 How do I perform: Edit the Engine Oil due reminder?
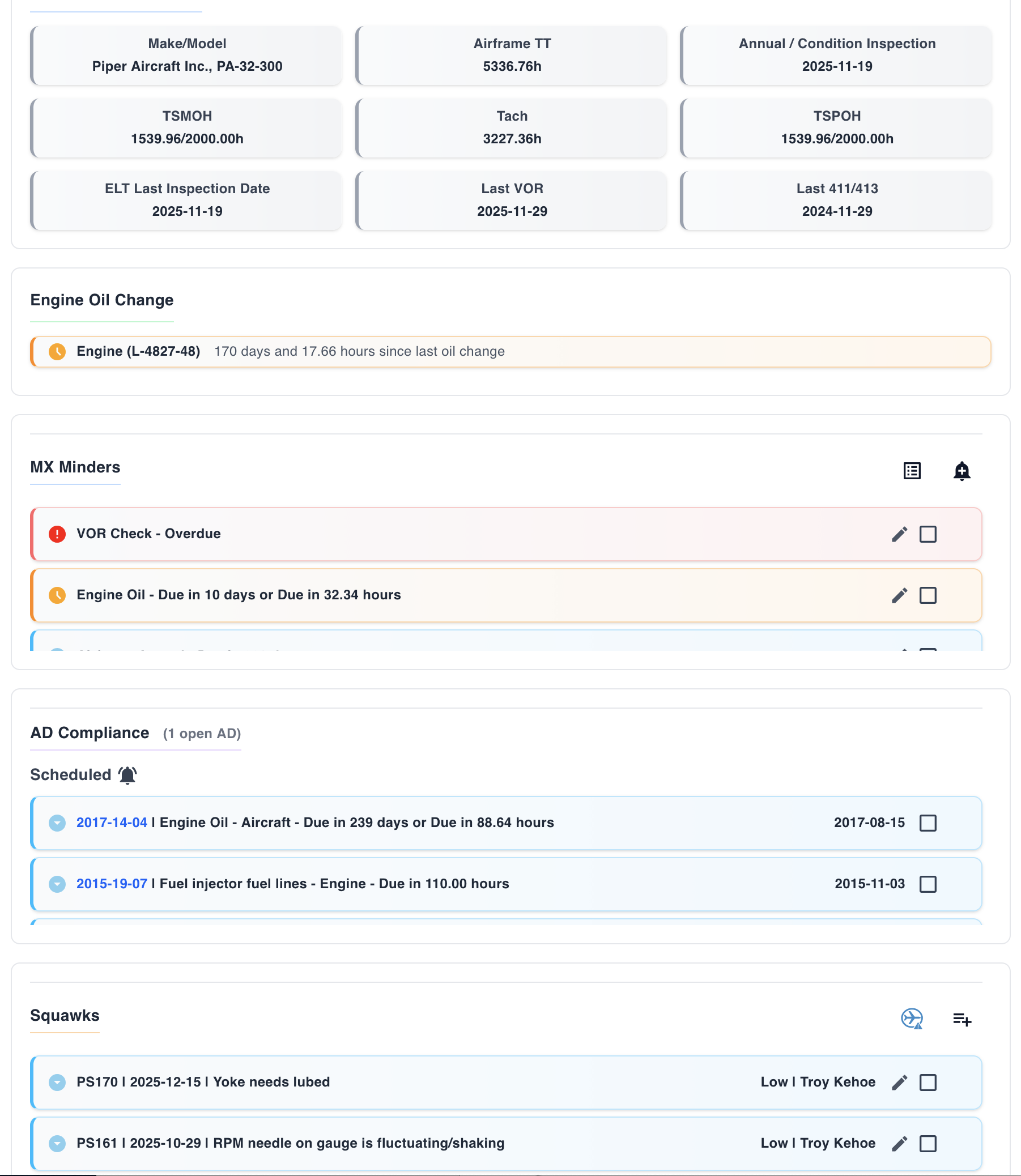click(899, 595)
